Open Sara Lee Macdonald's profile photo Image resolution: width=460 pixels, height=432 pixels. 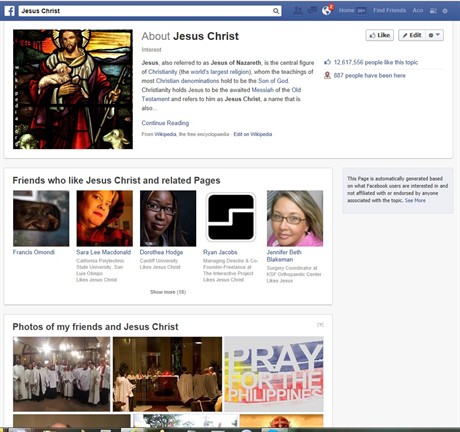pyautogui.click(x=104, y=218)
